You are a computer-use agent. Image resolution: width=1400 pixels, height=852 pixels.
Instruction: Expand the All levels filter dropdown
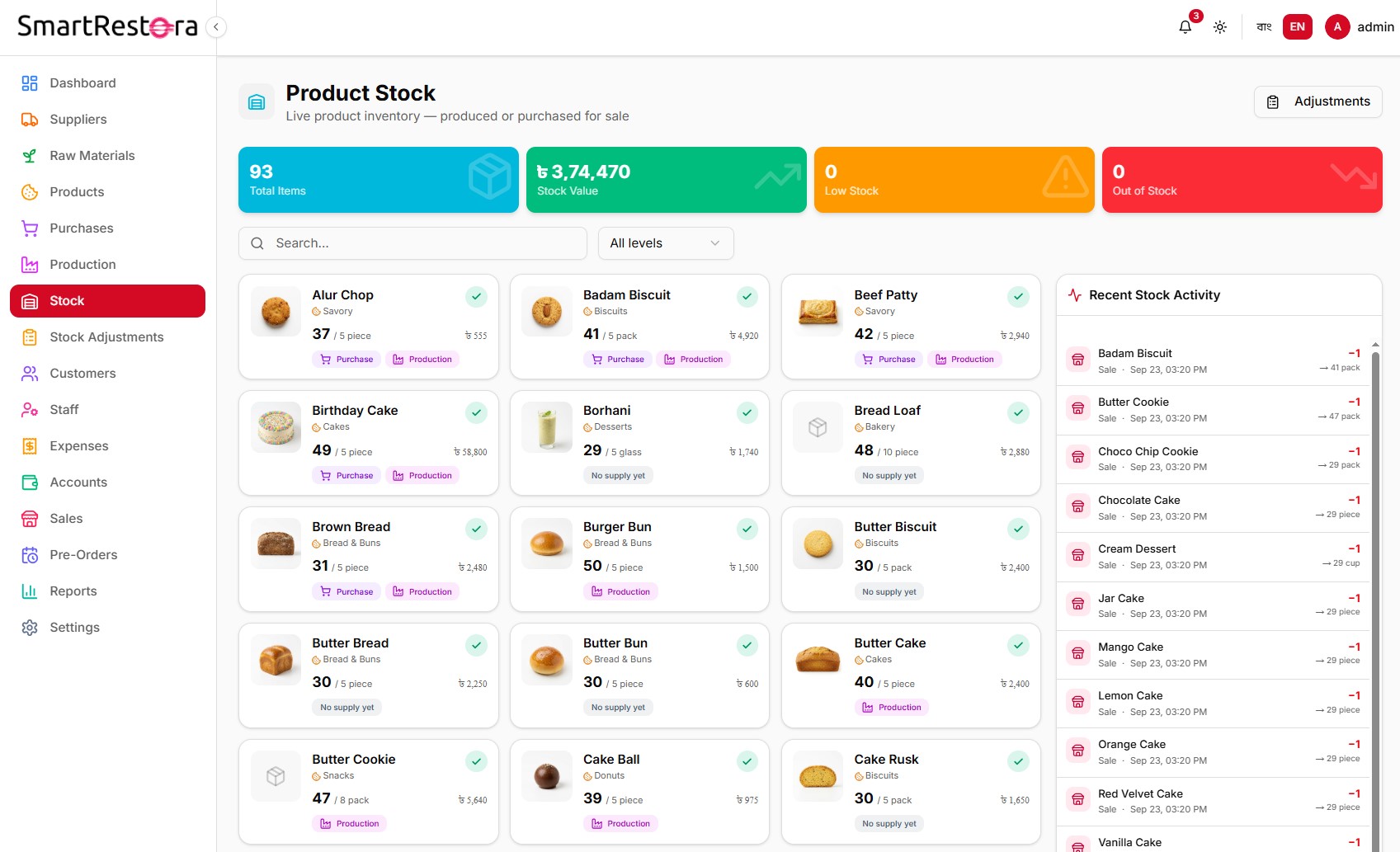pyautogui.click(x=666, y=243)
